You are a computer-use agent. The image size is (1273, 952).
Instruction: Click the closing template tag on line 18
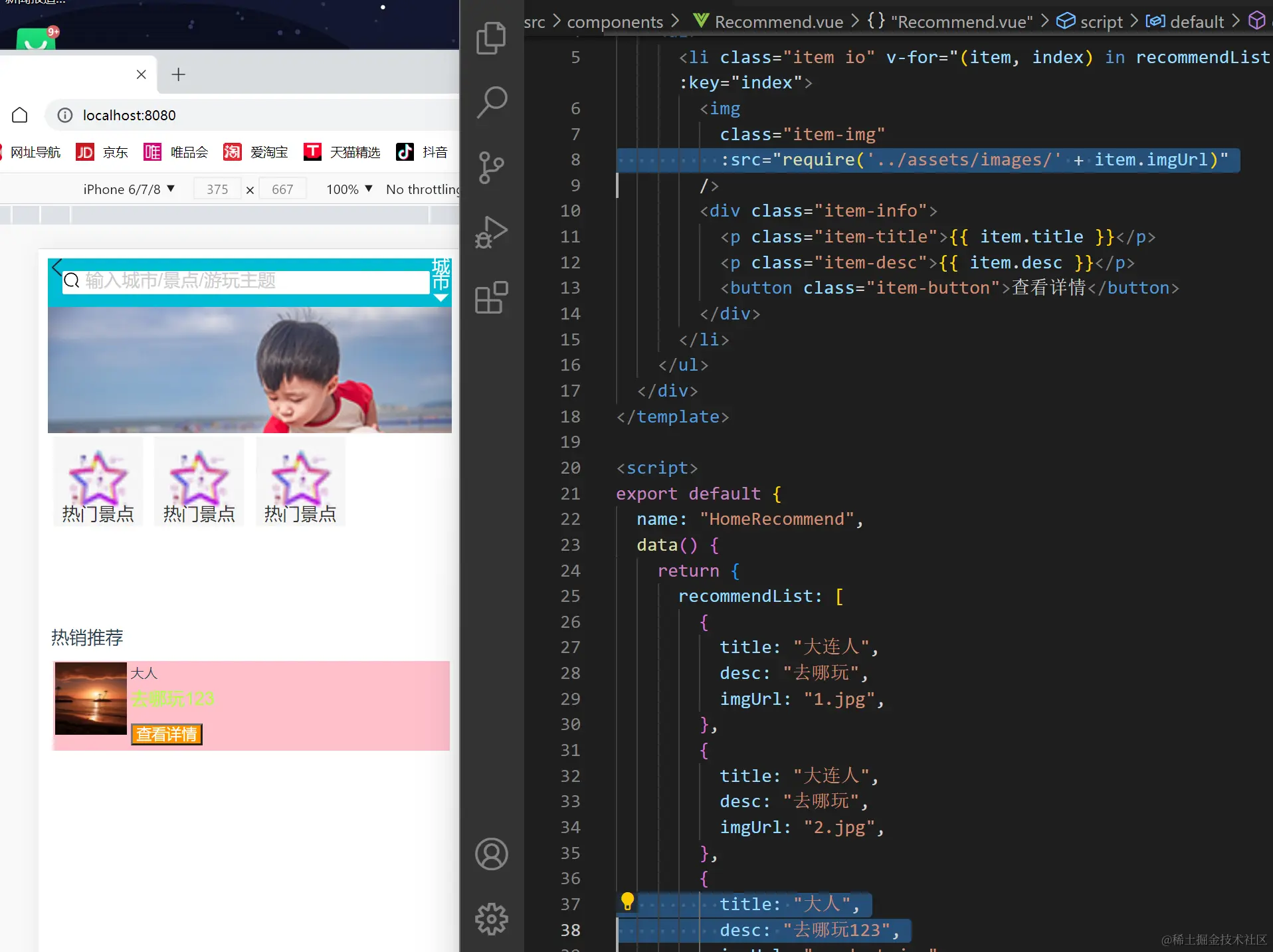[x=672, y=417]
